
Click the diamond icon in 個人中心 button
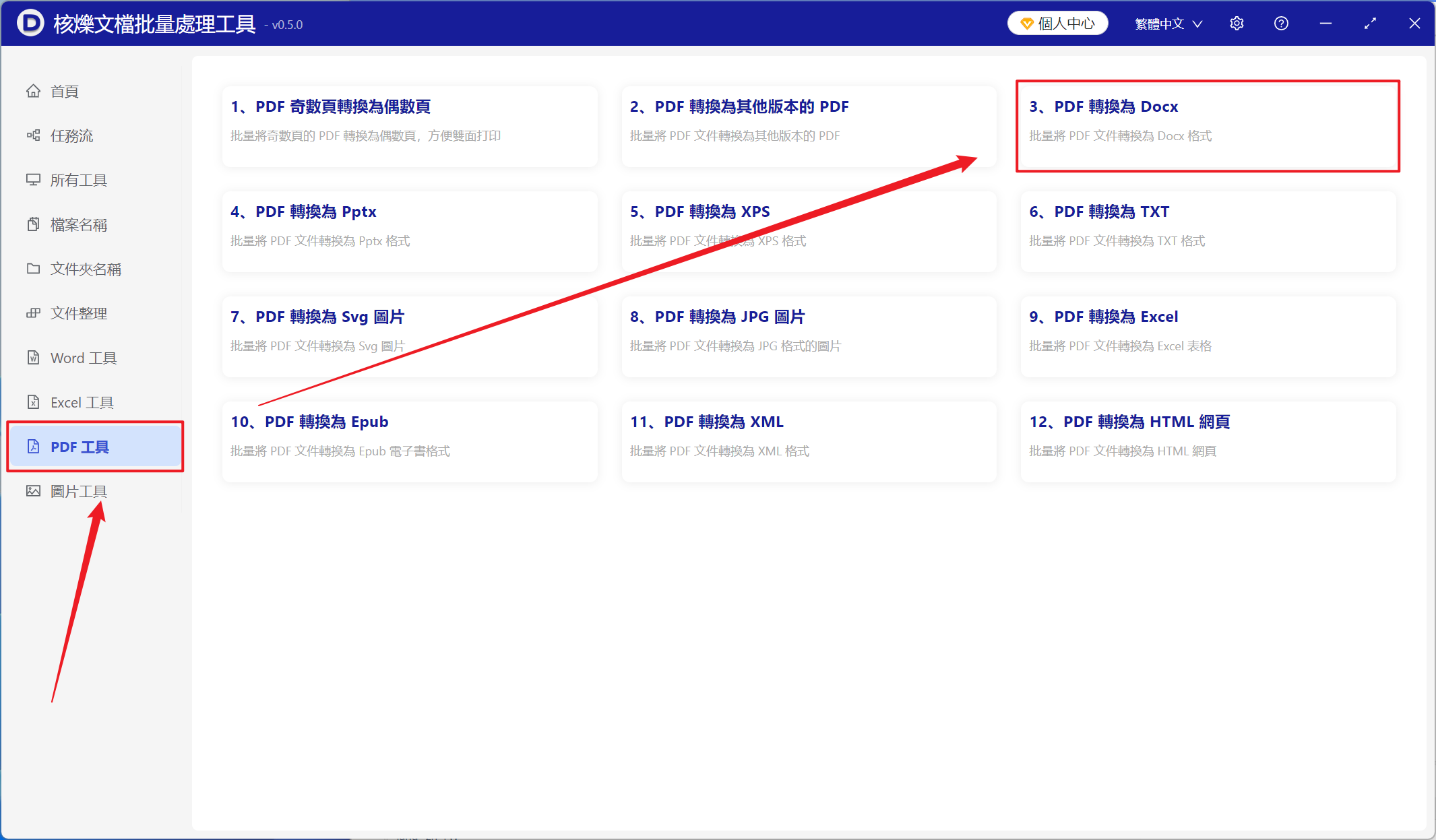(1026, 24)
